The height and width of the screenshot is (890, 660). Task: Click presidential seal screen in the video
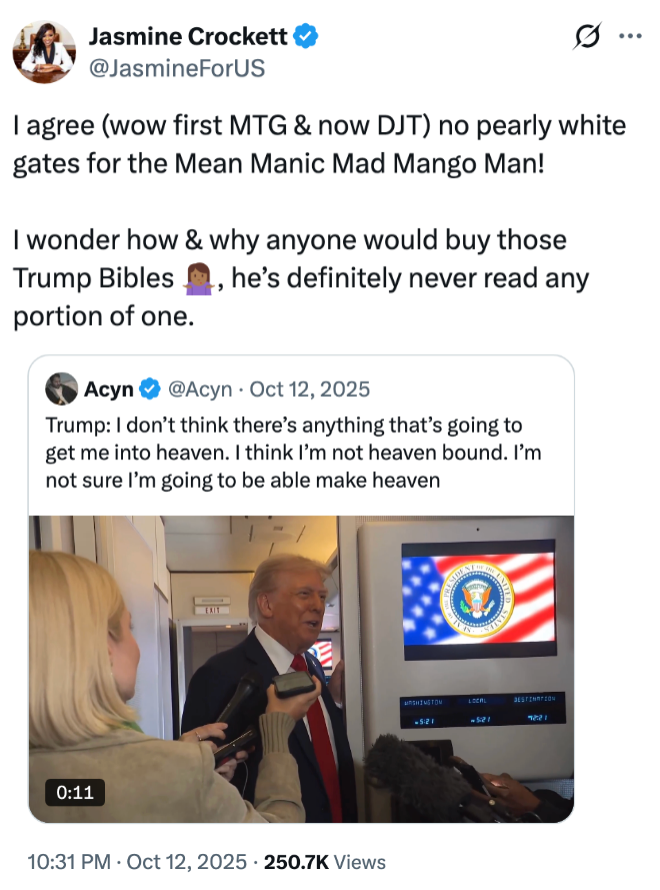tap(477, 595)
